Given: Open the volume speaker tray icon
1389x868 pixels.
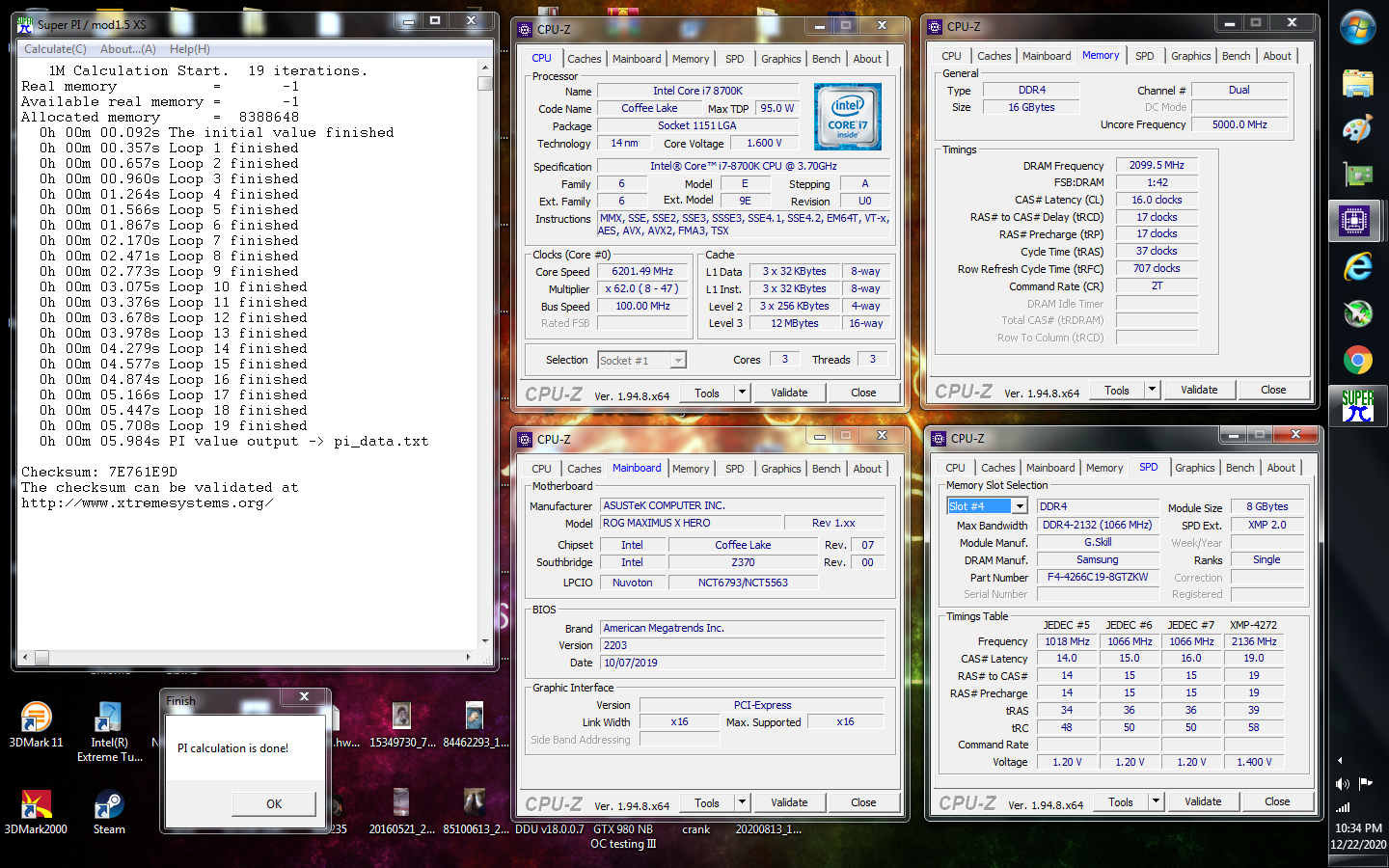Looking at the screenshot, I should (1343, 783).
